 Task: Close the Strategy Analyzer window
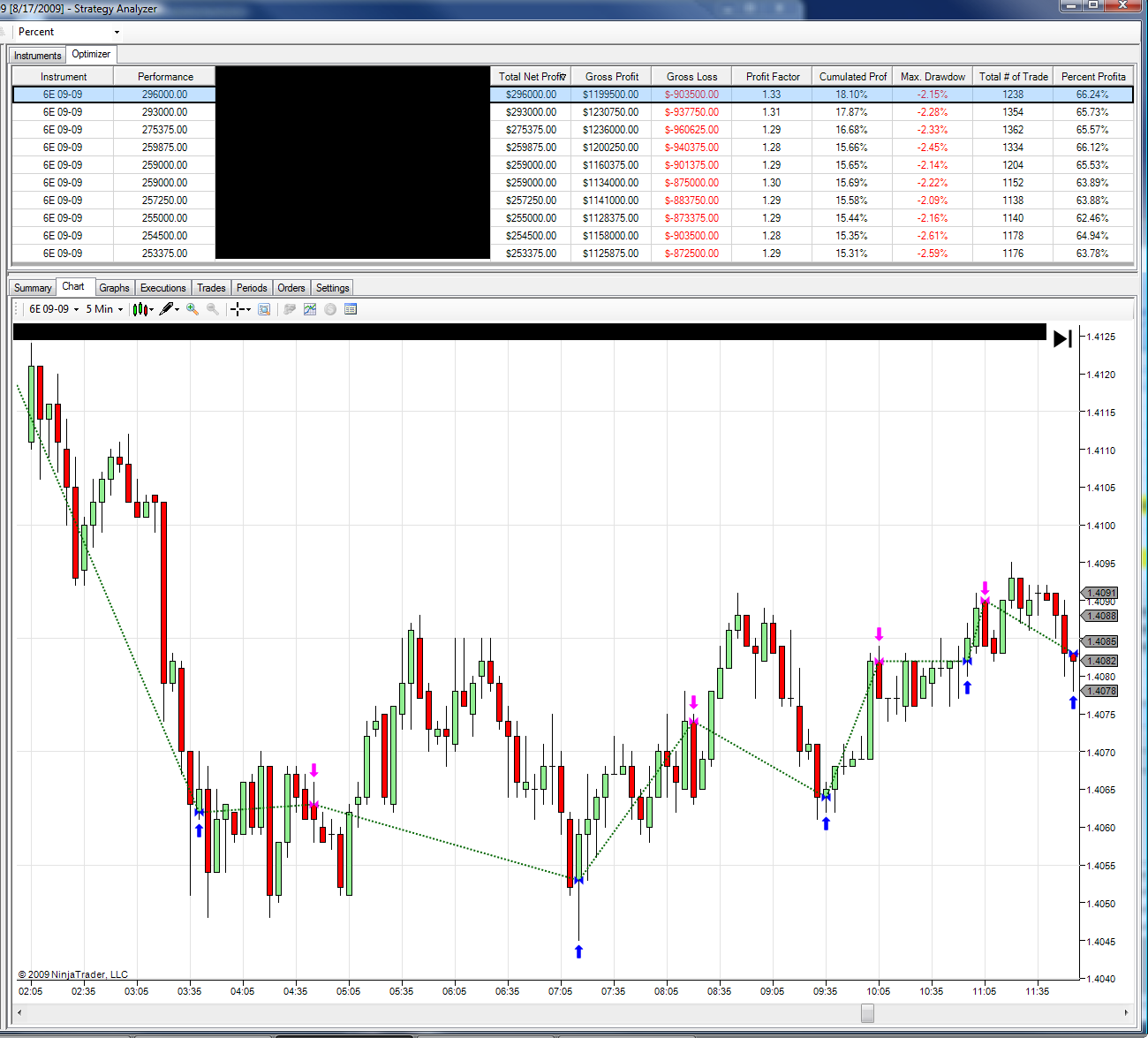(x=1123, y=5)
